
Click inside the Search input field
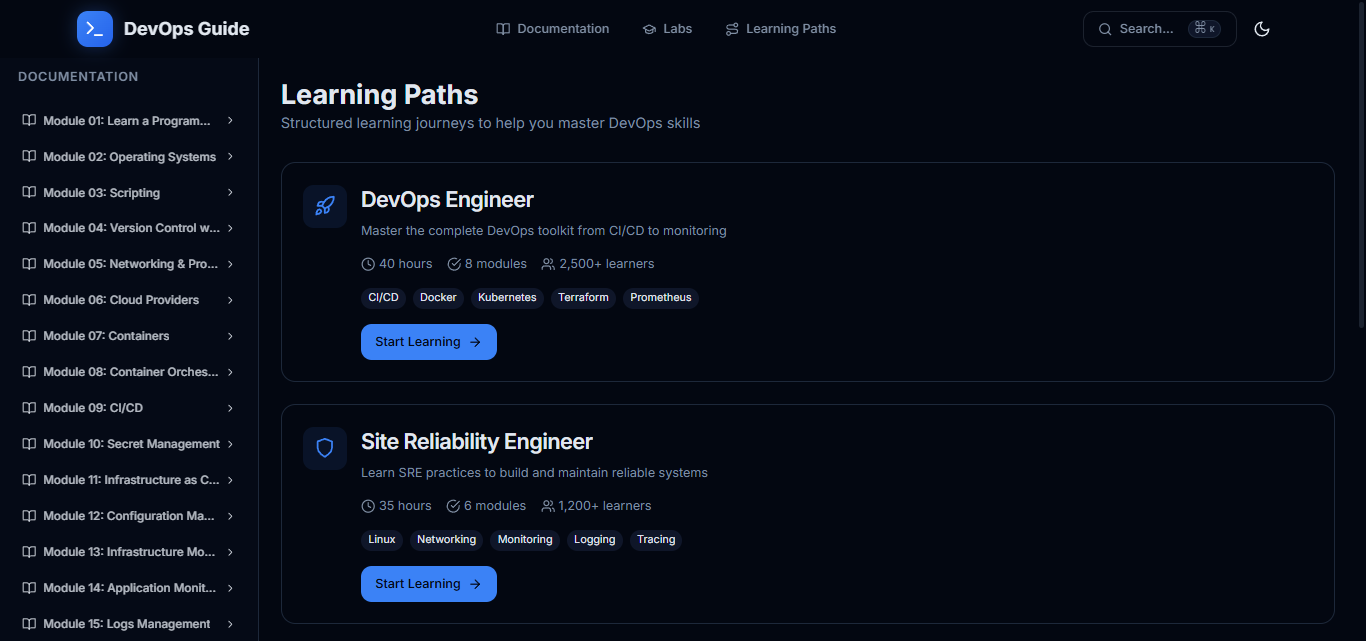point(1150,28)
